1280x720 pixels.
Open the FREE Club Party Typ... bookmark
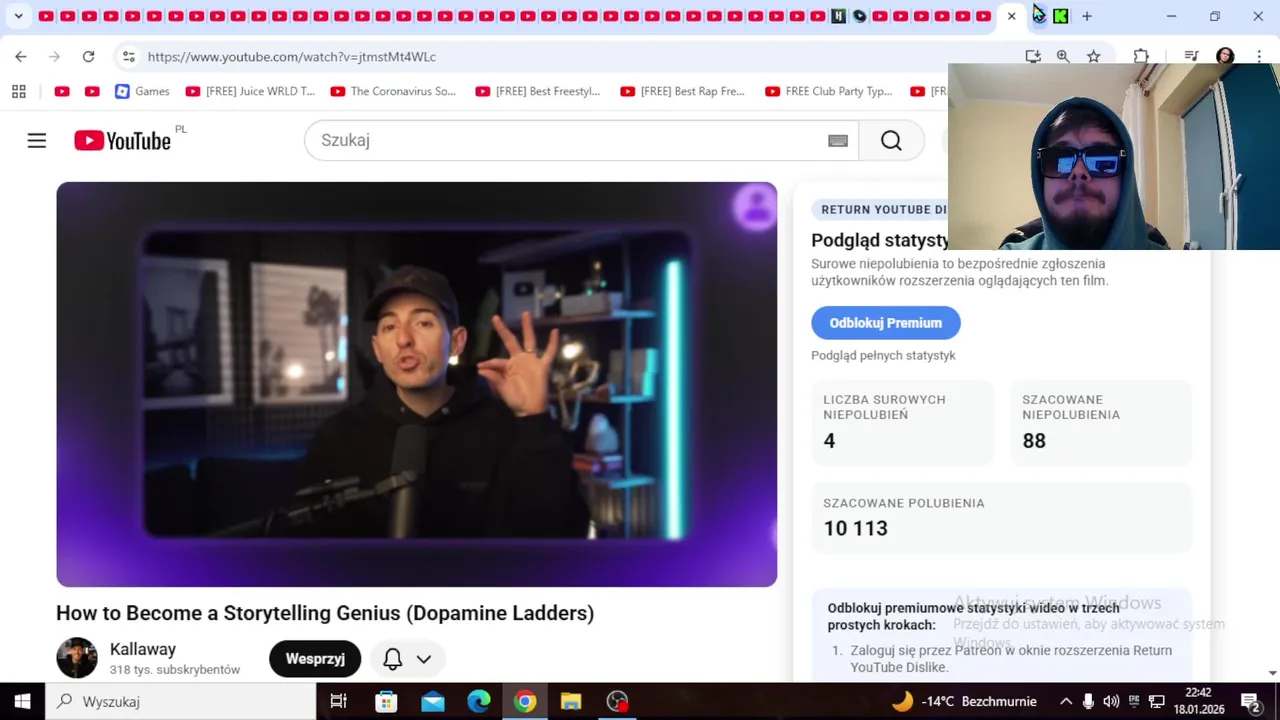pos(828,91)
